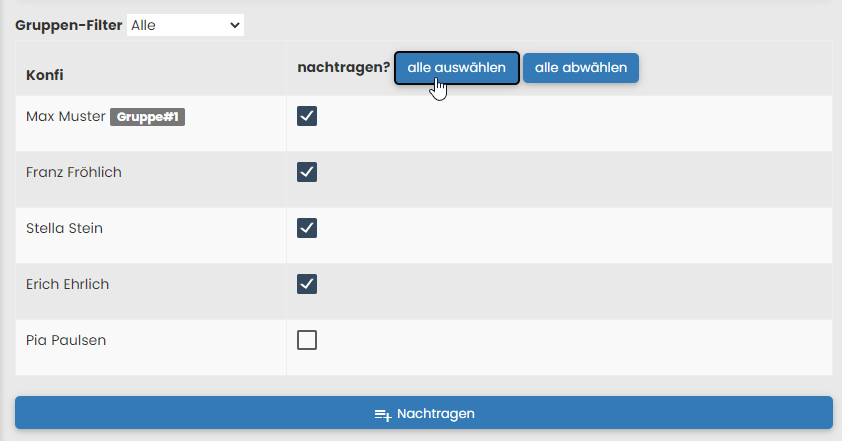Submit with the Nachtragen button label
842x441 pixels.
click(435, 413)
